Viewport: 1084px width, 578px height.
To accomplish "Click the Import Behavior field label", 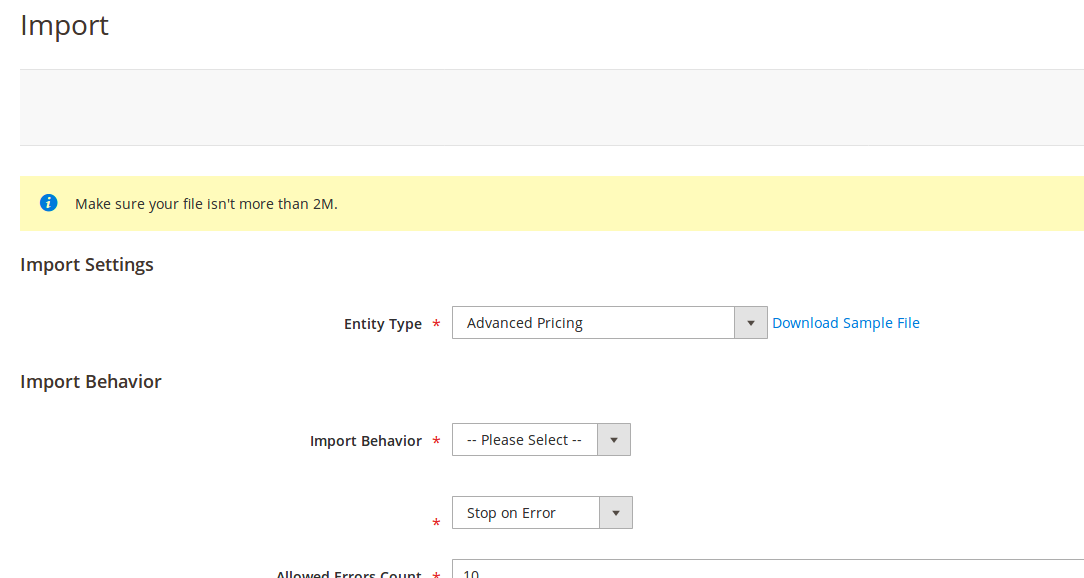I will pos(365,441).
